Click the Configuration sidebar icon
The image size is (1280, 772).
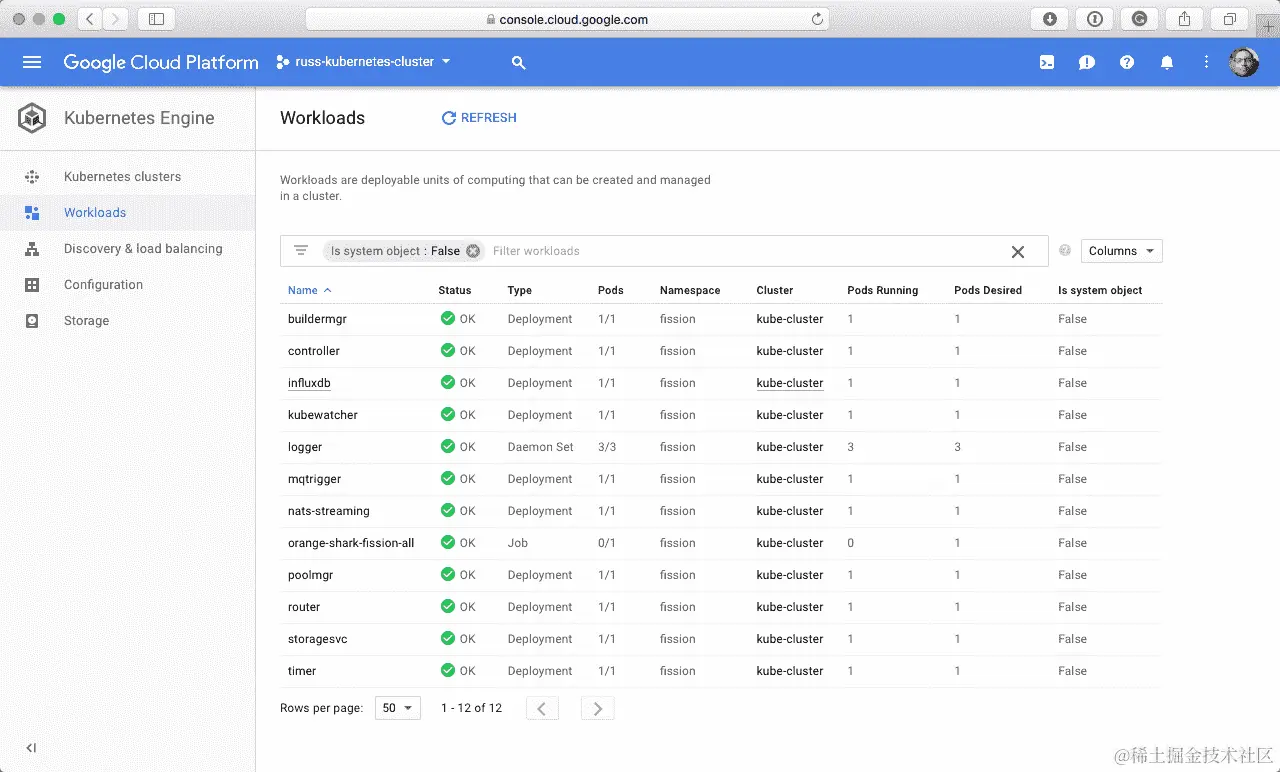point(32,285)
